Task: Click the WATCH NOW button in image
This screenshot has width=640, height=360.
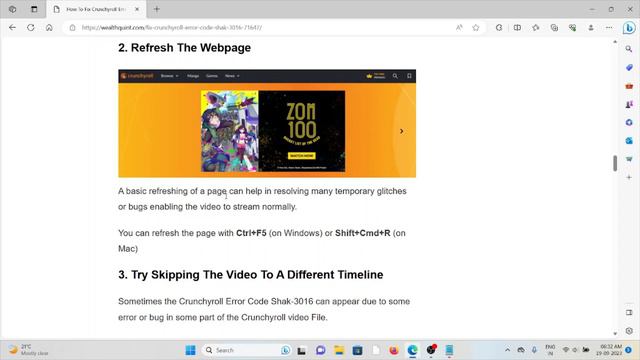Action: coord(302,156)
